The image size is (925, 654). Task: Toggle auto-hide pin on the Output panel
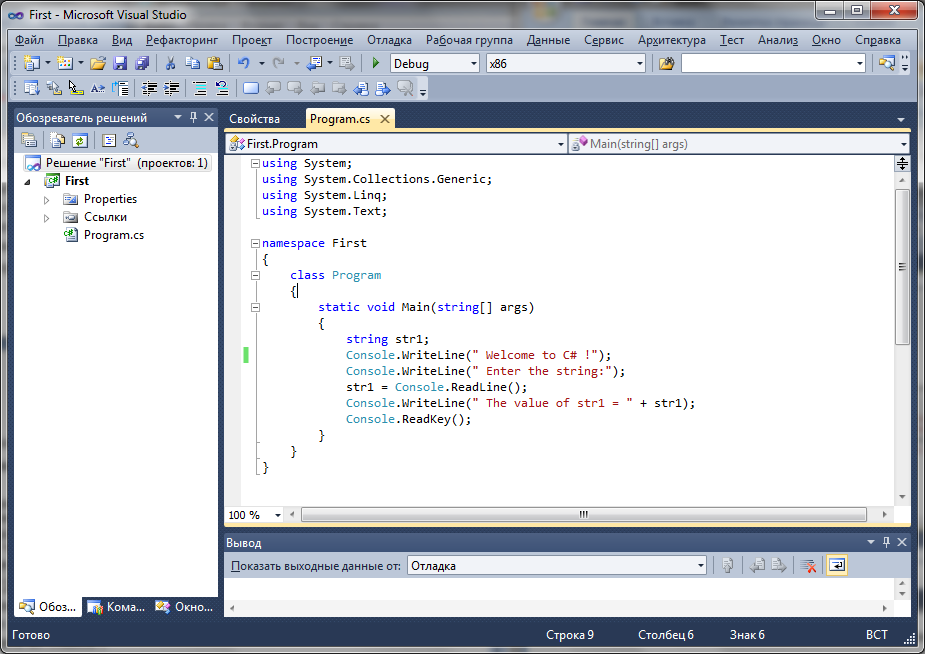[x=886, y=542]
